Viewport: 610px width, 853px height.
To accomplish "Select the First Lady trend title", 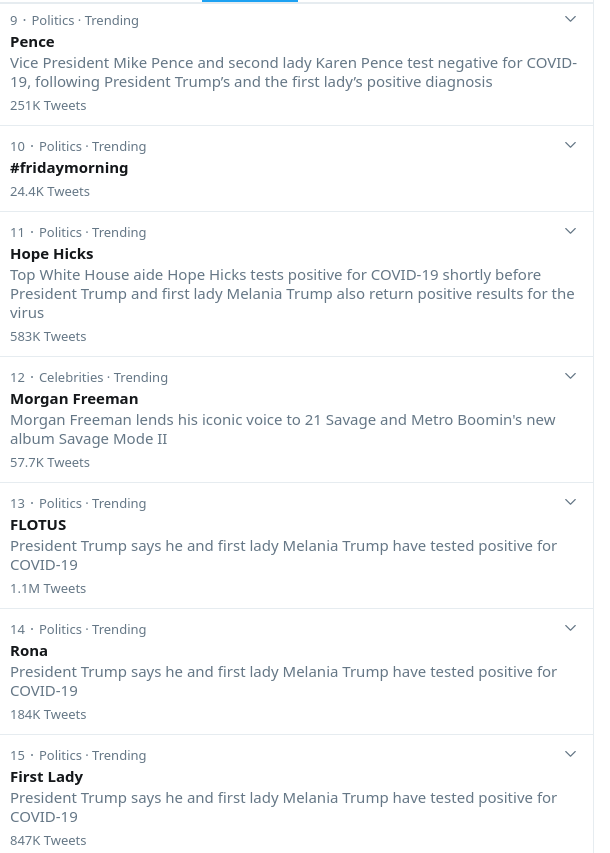I will [x=46, y=777].
